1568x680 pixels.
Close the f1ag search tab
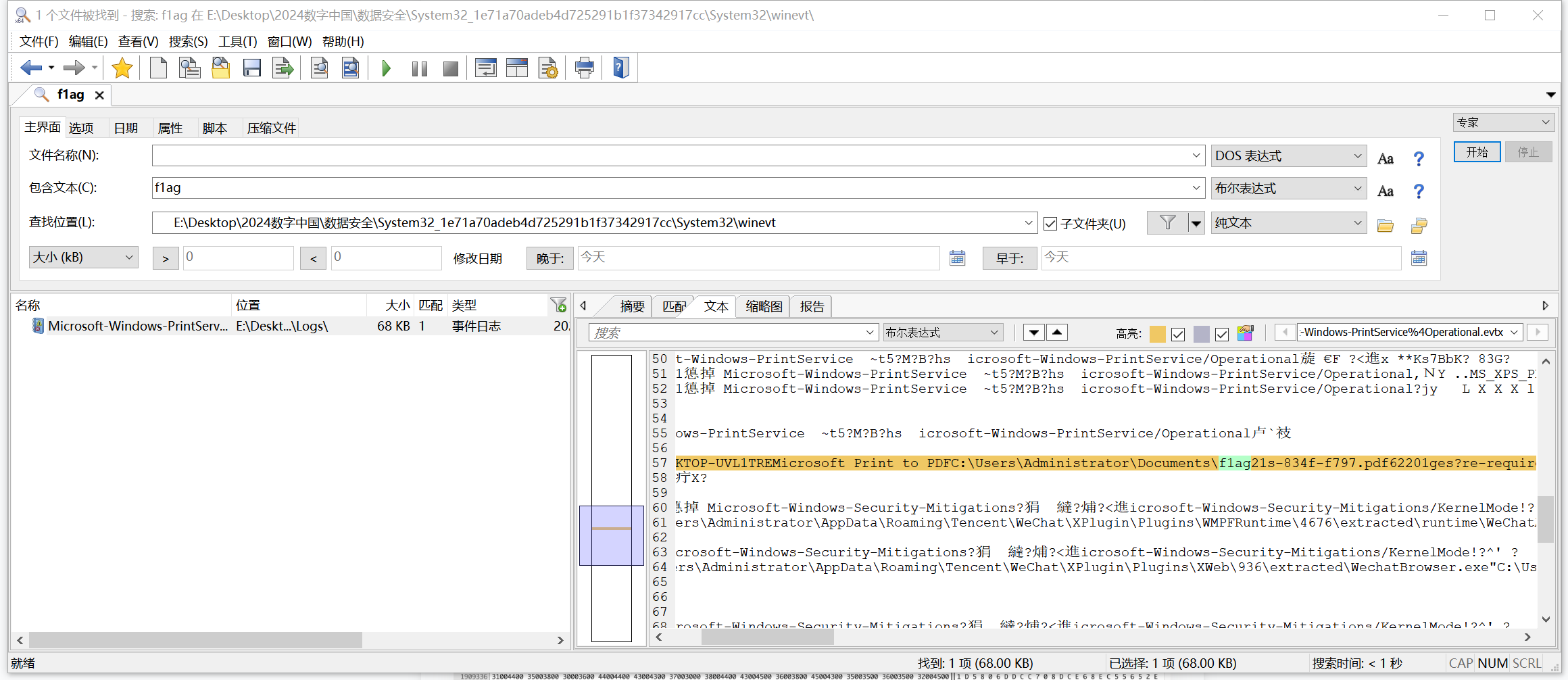click(99, 95)
